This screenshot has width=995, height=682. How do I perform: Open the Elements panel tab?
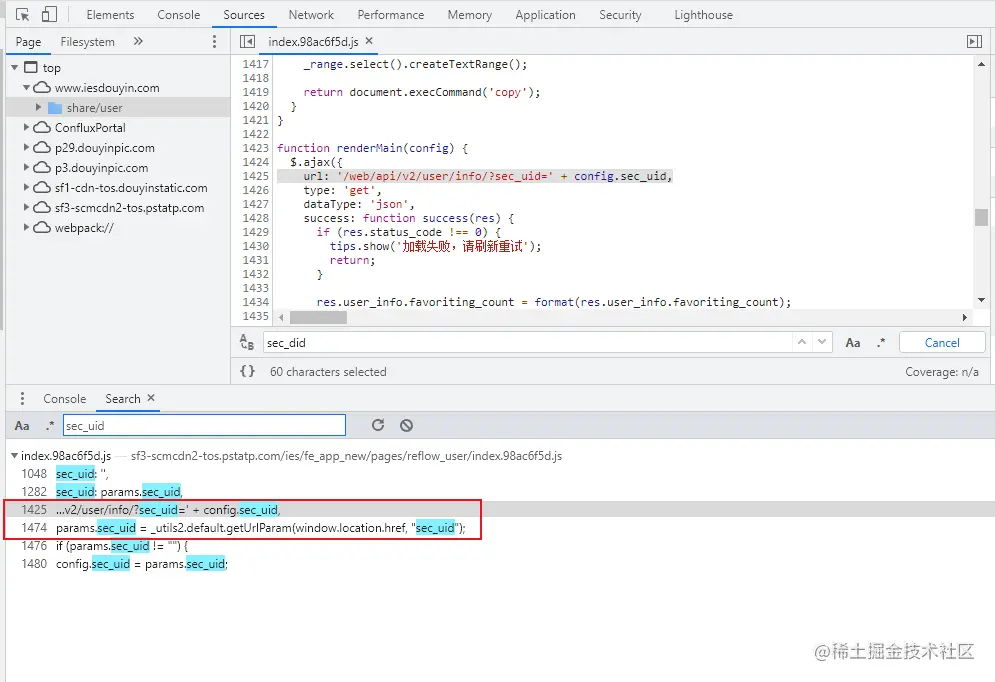[x=110, y=15]
